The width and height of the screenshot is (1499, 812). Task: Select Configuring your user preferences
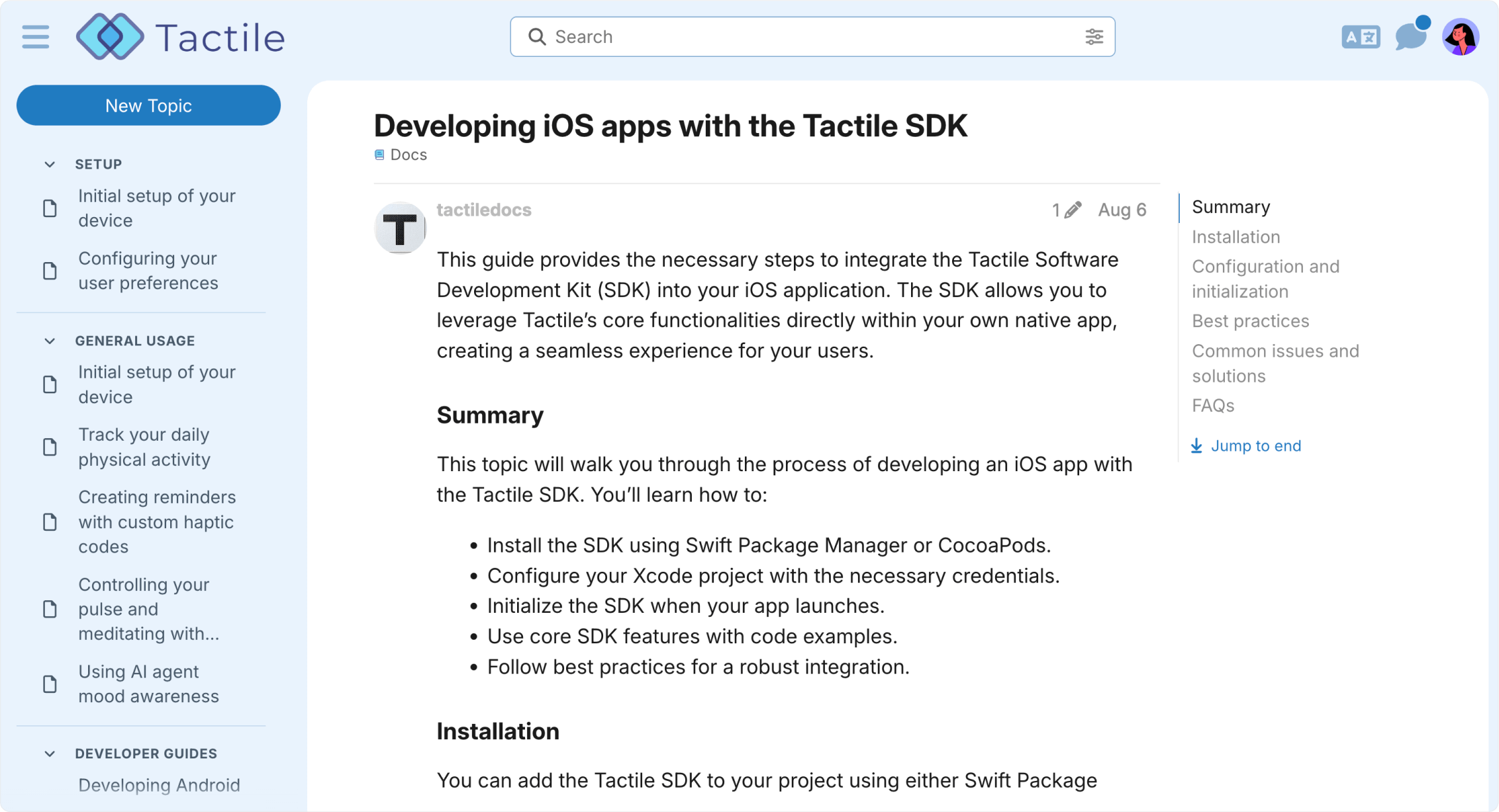point(148,270)
